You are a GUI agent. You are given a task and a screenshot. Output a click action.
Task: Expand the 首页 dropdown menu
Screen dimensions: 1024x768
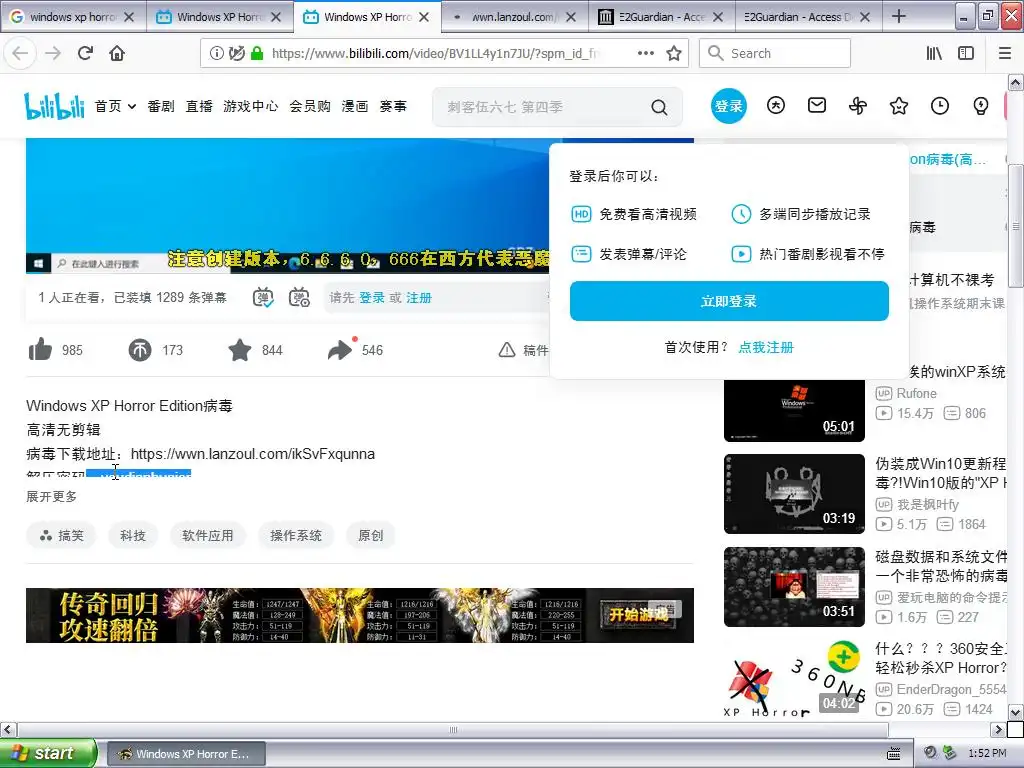(115, 106)
